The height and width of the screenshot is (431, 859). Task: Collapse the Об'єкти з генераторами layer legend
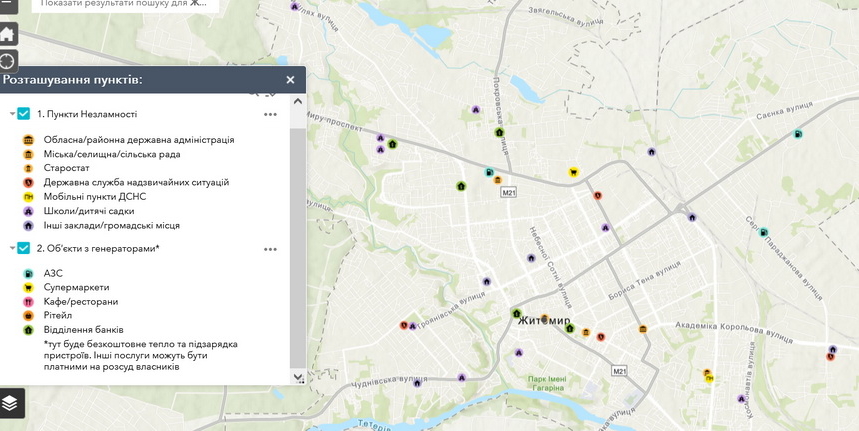point(12,249)
